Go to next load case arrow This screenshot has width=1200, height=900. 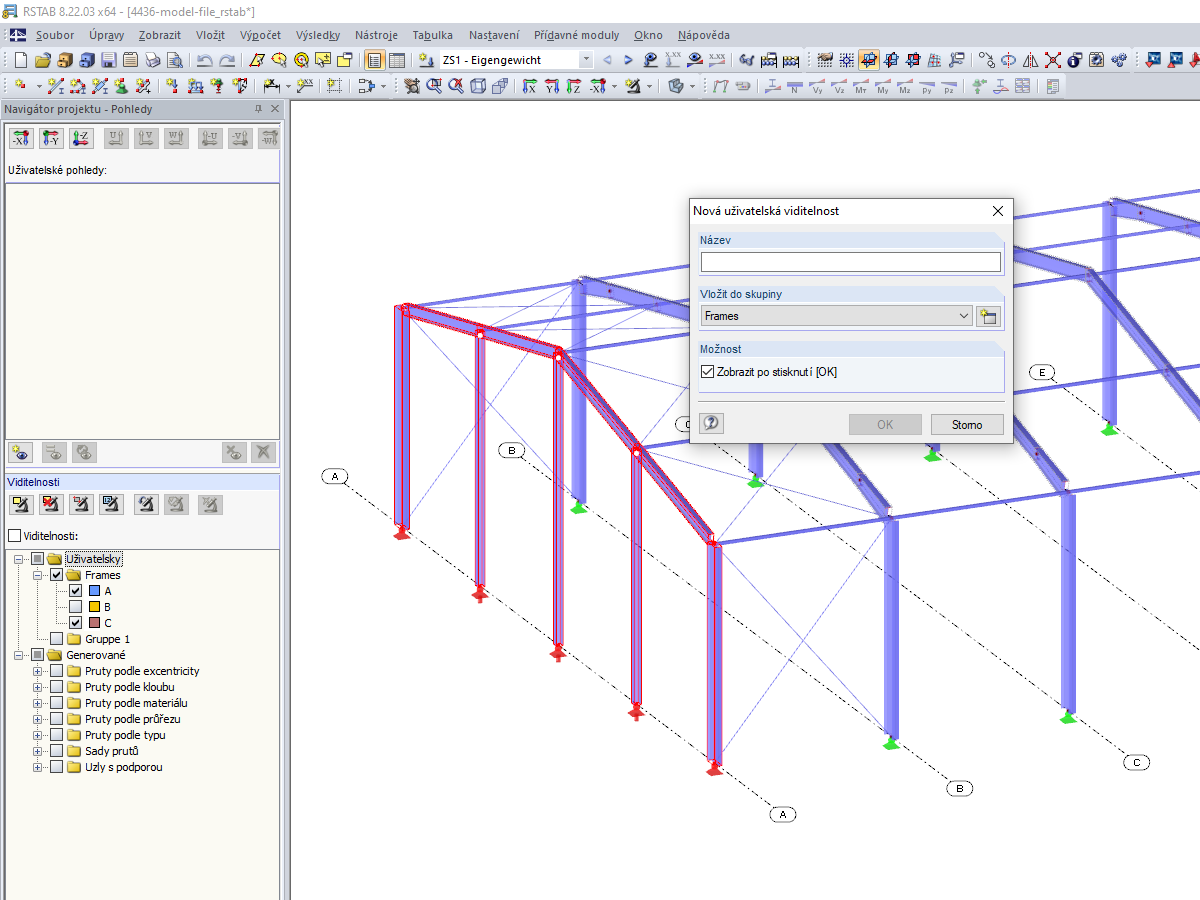pyautogui.click(x=628, y=60)
